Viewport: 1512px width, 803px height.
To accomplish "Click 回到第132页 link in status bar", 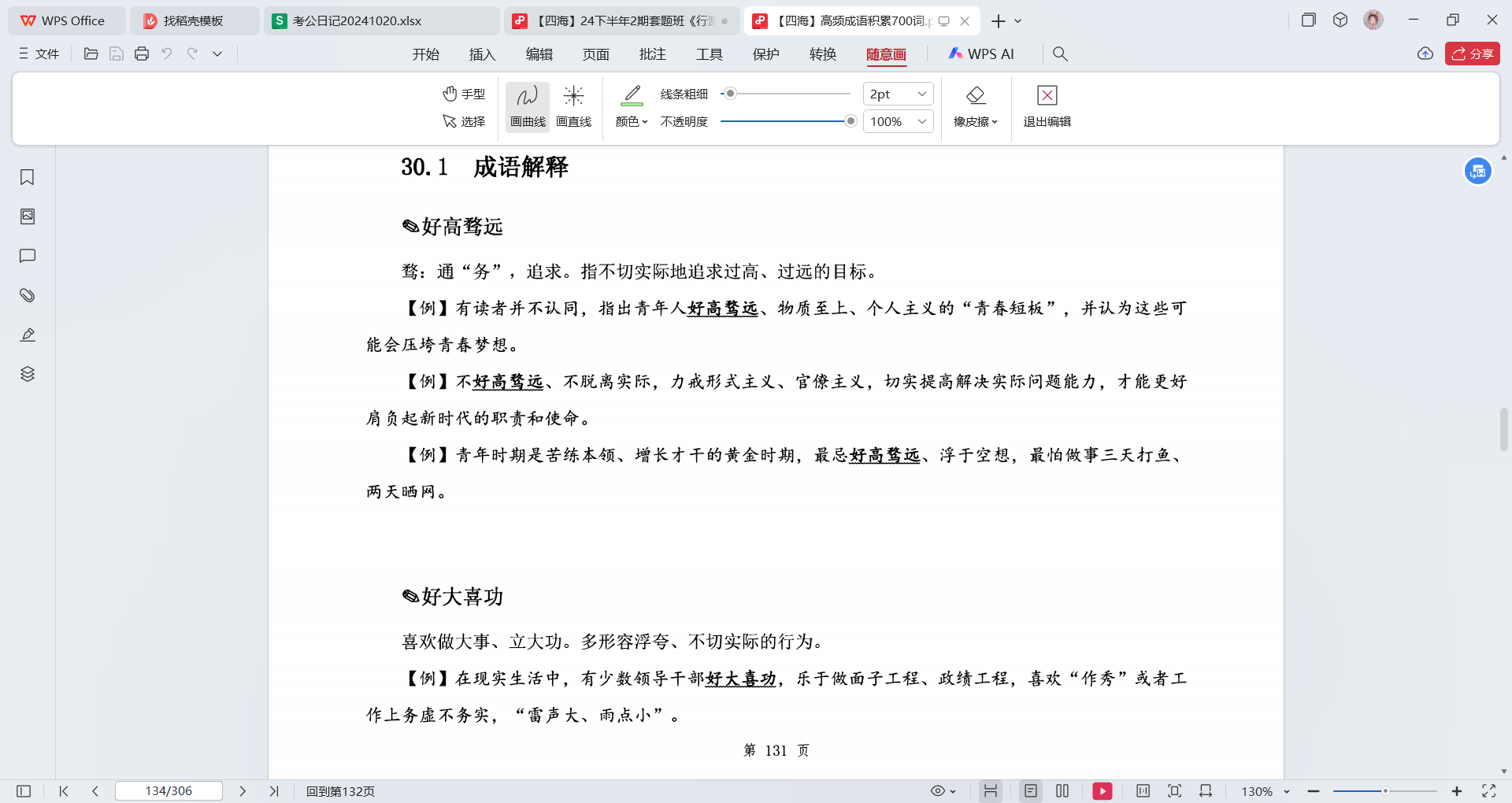I will 340,791.
